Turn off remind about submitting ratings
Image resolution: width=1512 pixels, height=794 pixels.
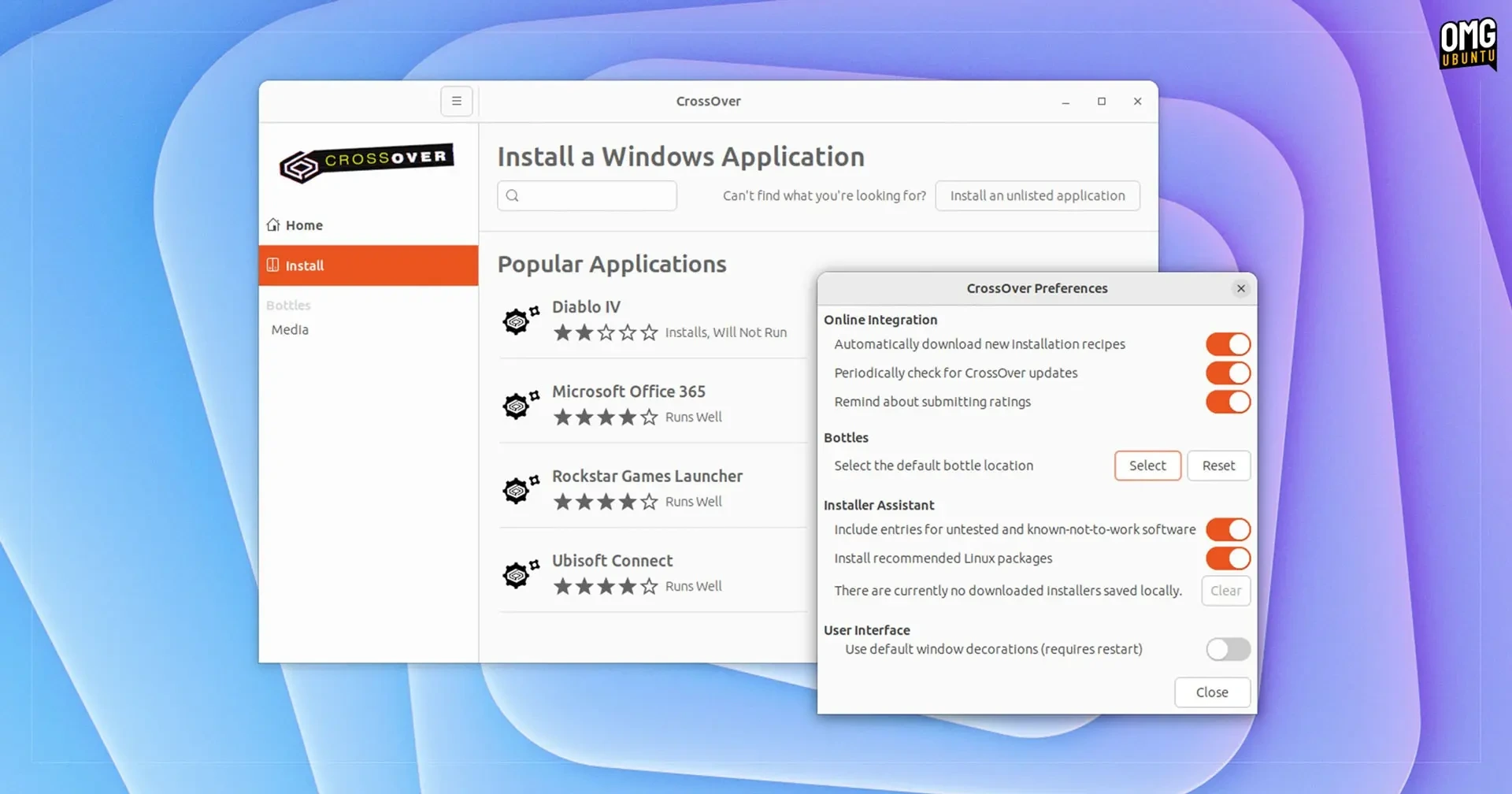point(1228,402)
